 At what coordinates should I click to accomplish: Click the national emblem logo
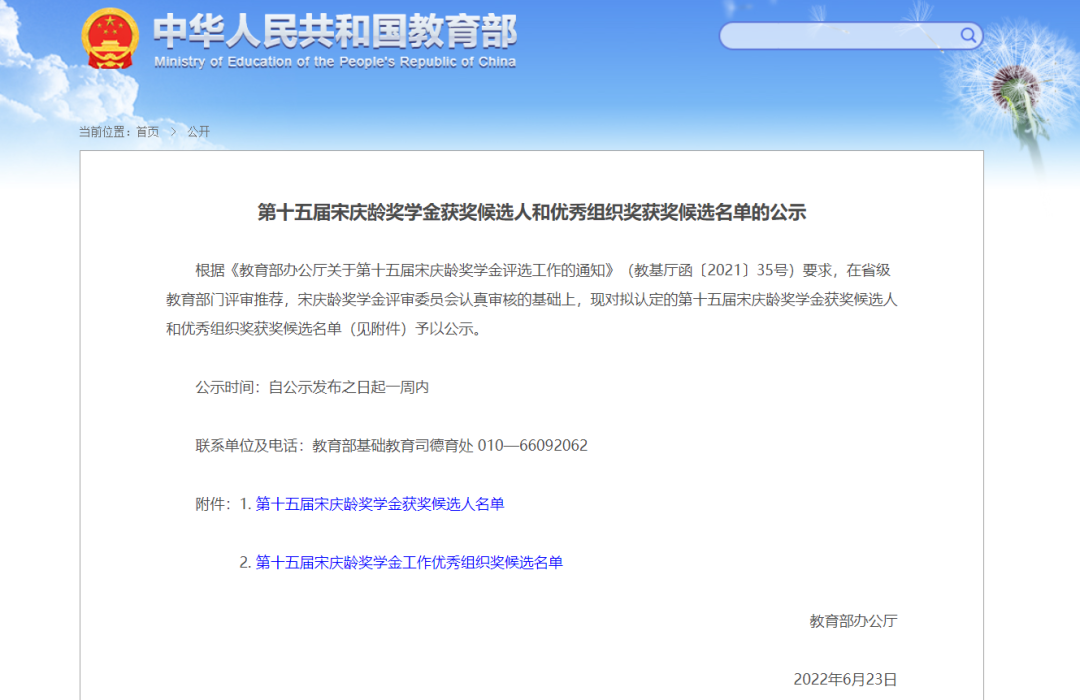(x=110, y=39)
